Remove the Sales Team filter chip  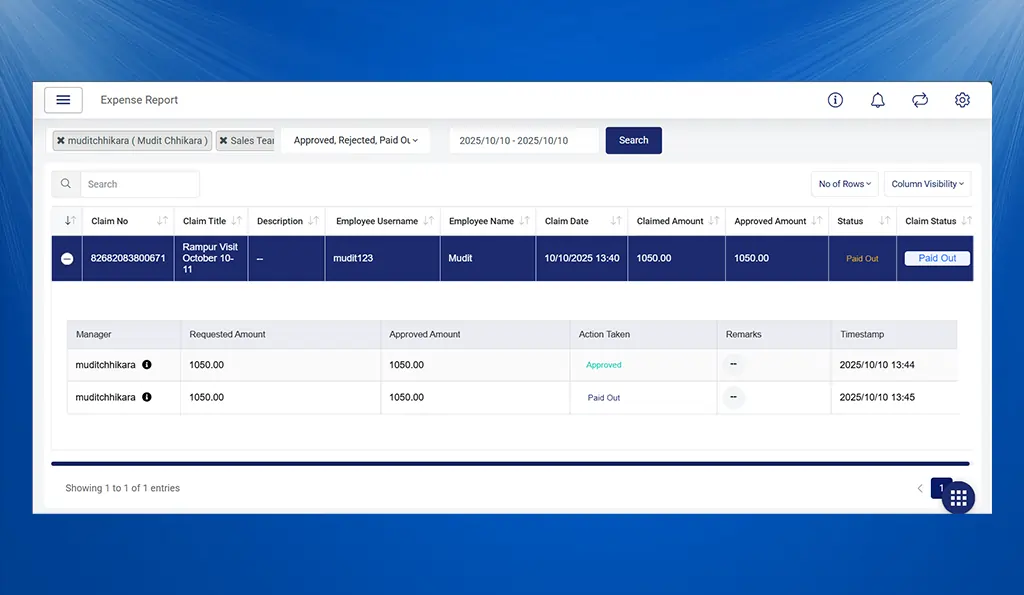224,140
